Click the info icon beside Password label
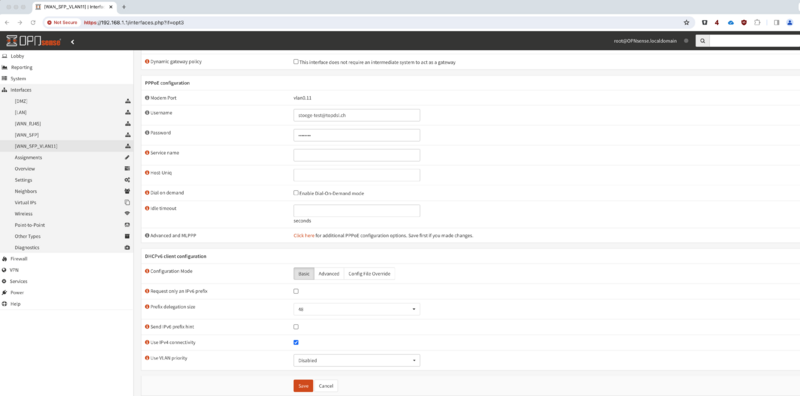 147,133
